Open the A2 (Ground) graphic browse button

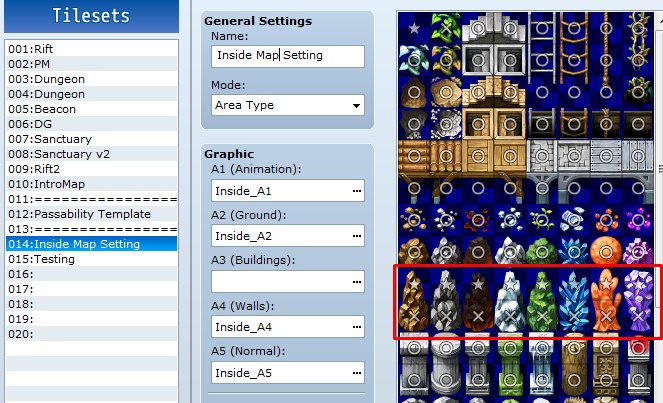coord(357,236)
